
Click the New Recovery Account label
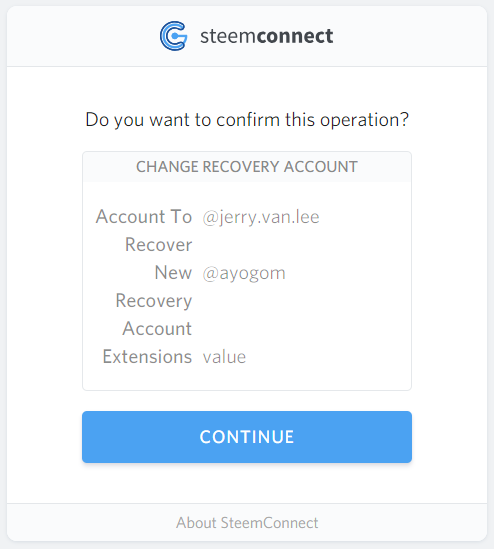[x=154, y=300]
